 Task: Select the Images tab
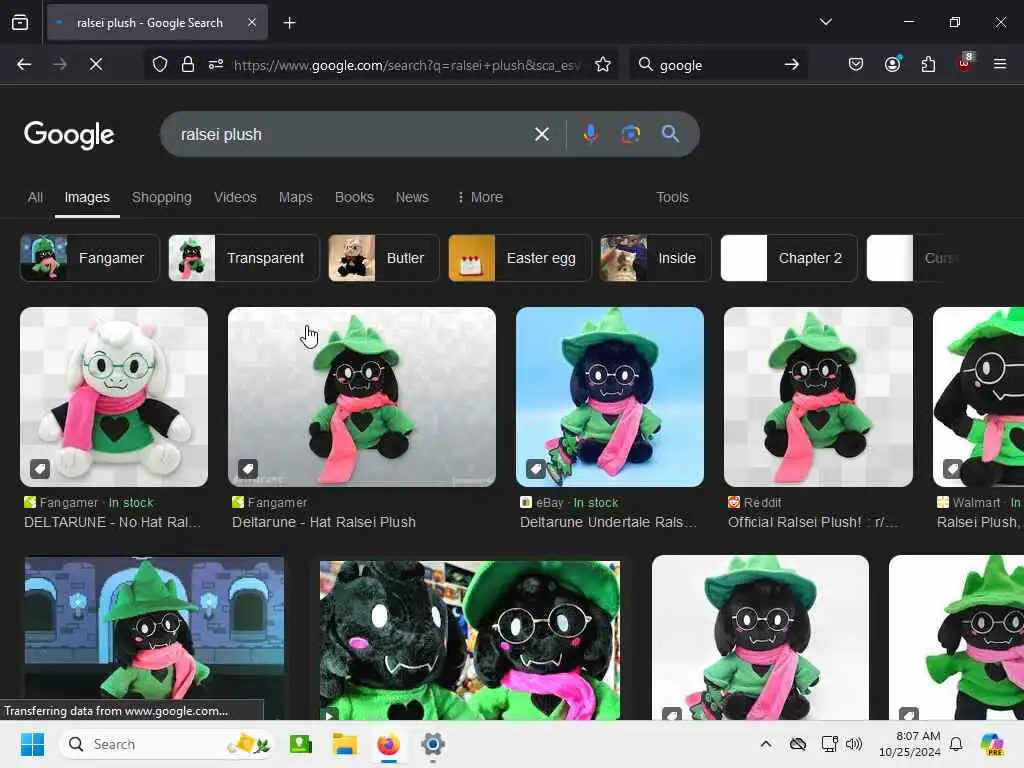click(x=87, y=197)
